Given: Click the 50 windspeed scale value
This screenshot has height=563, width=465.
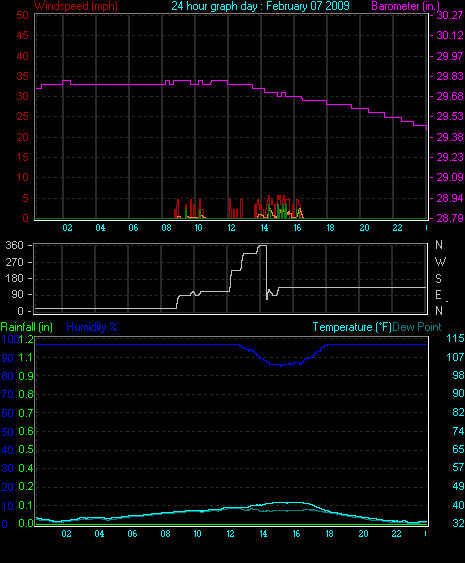Looking at the screenshot, I should [x=22, y=15].
